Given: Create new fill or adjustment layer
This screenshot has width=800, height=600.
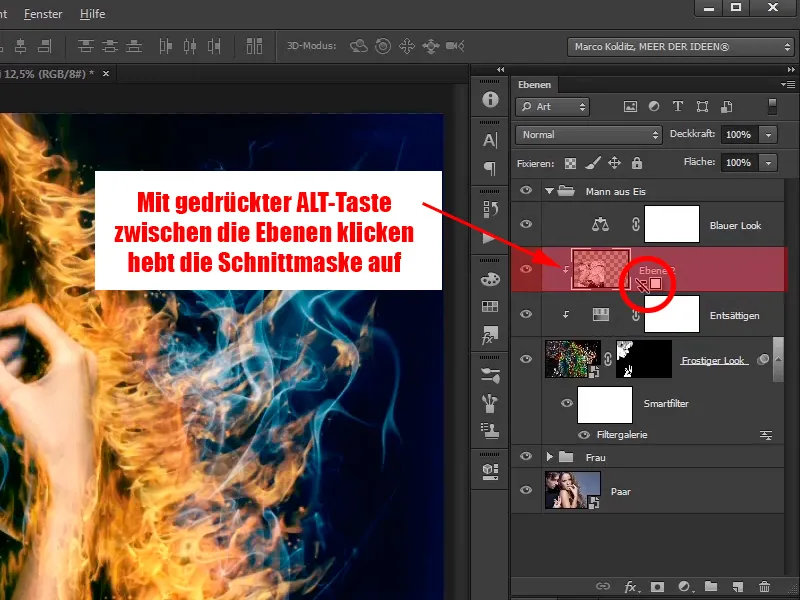Looking at the screenshot, I should point(684,587).
